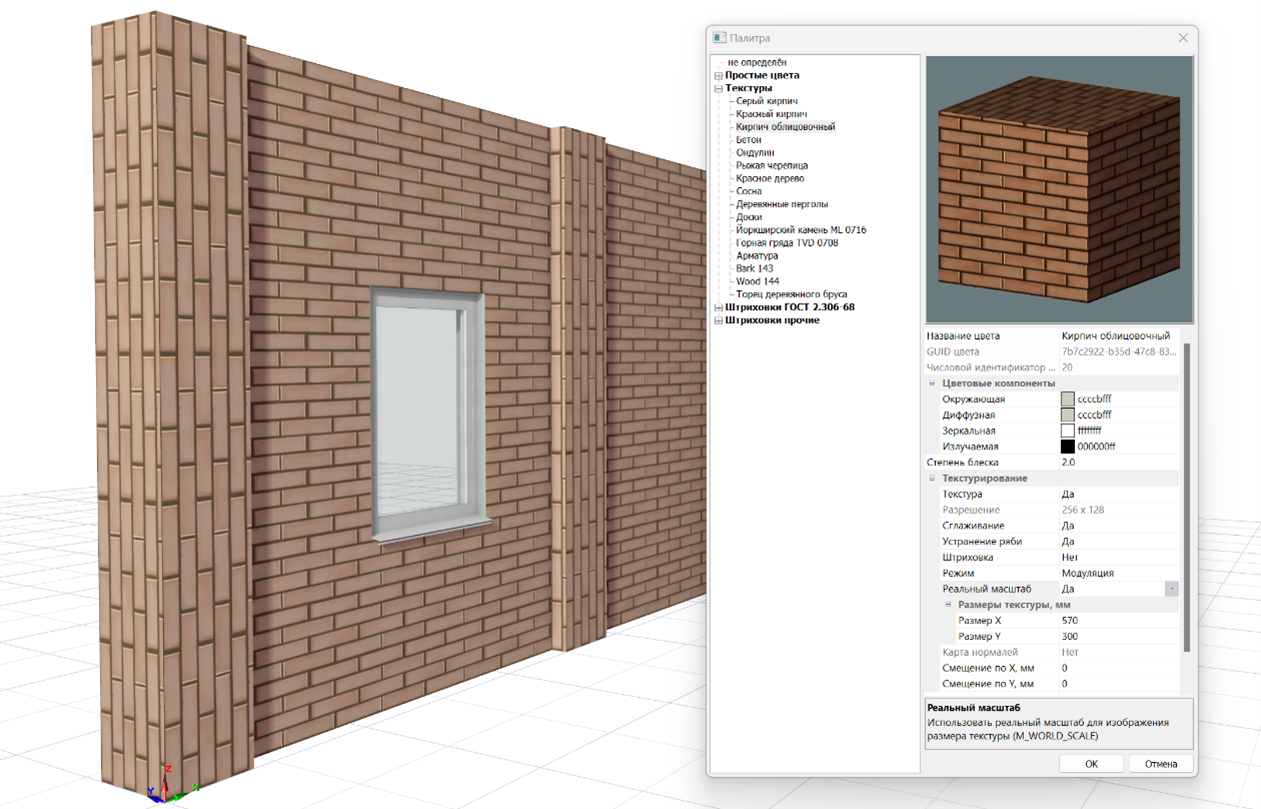
Task: Expand the Штриховки ГОСТ 2.306-68 group
Action: click(718, 308)
